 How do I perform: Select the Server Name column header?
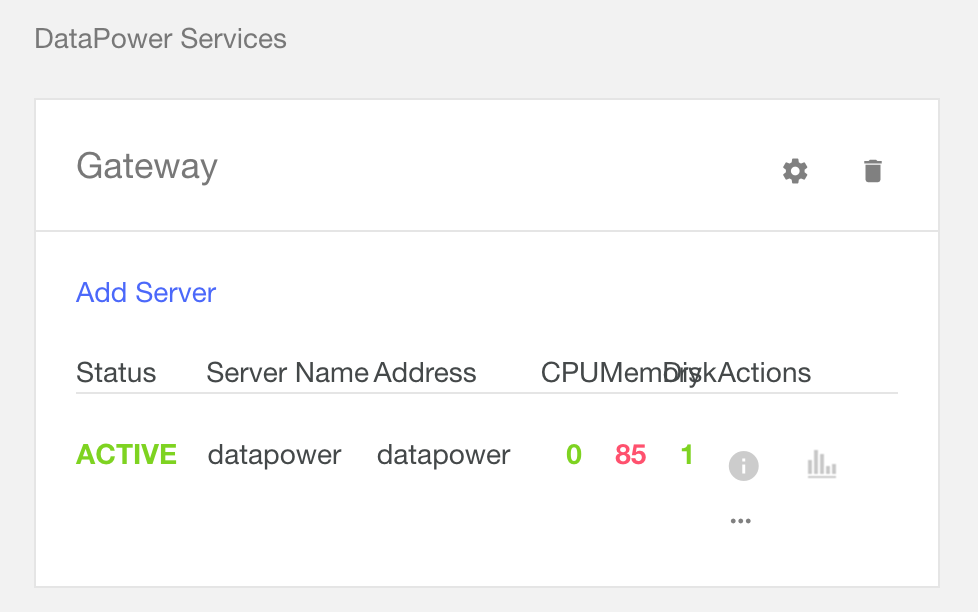[287, 372]
